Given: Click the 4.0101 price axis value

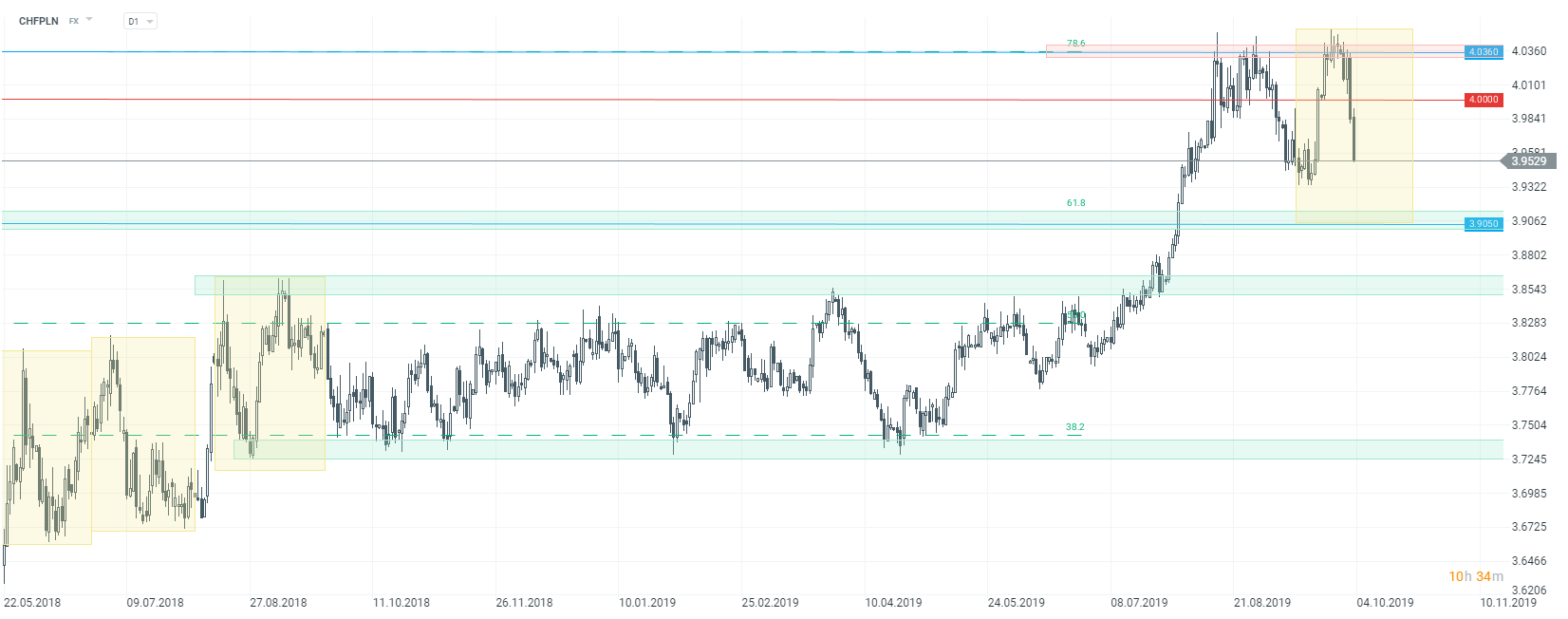Looking at the screenshot, I should [x=1529, y=85].
